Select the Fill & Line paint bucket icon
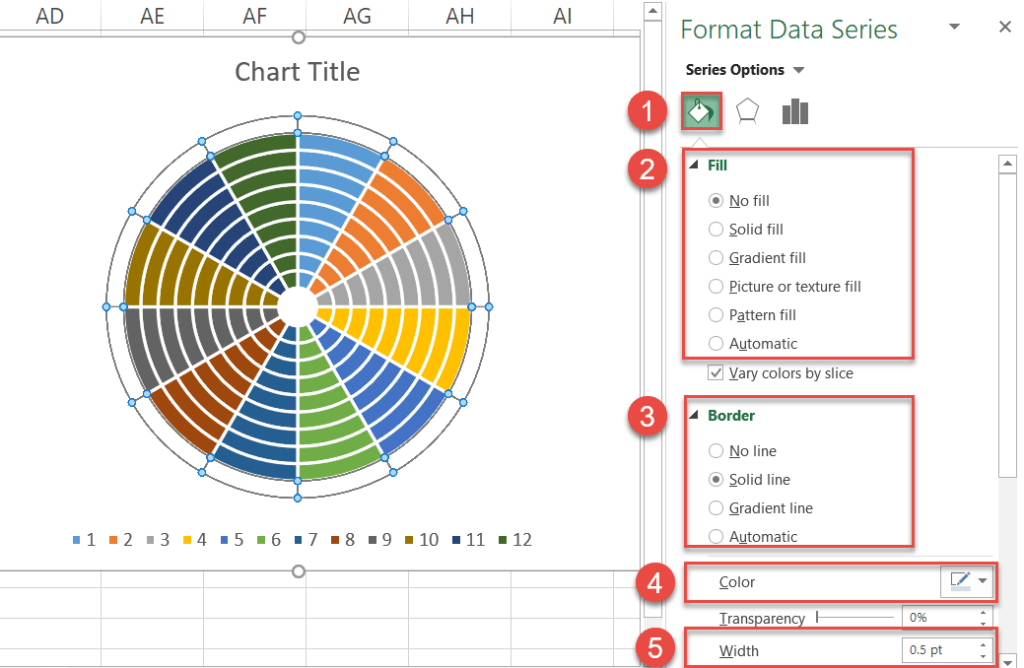This screenshot has width=1024, height=668. pyautogui.click(x=700, y=111)
